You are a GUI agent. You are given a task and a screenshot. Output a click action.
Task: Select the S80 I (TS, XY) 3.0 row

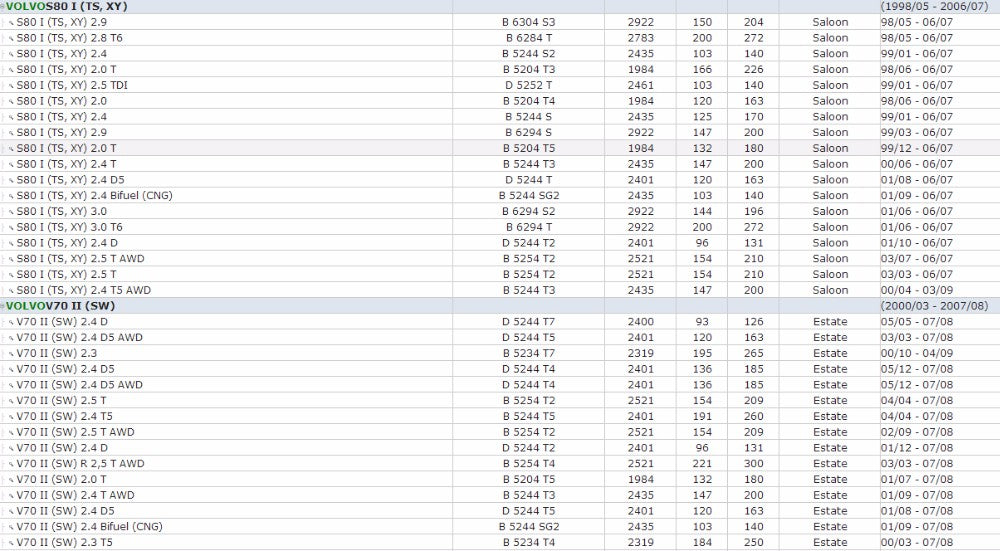click(500, 211)
